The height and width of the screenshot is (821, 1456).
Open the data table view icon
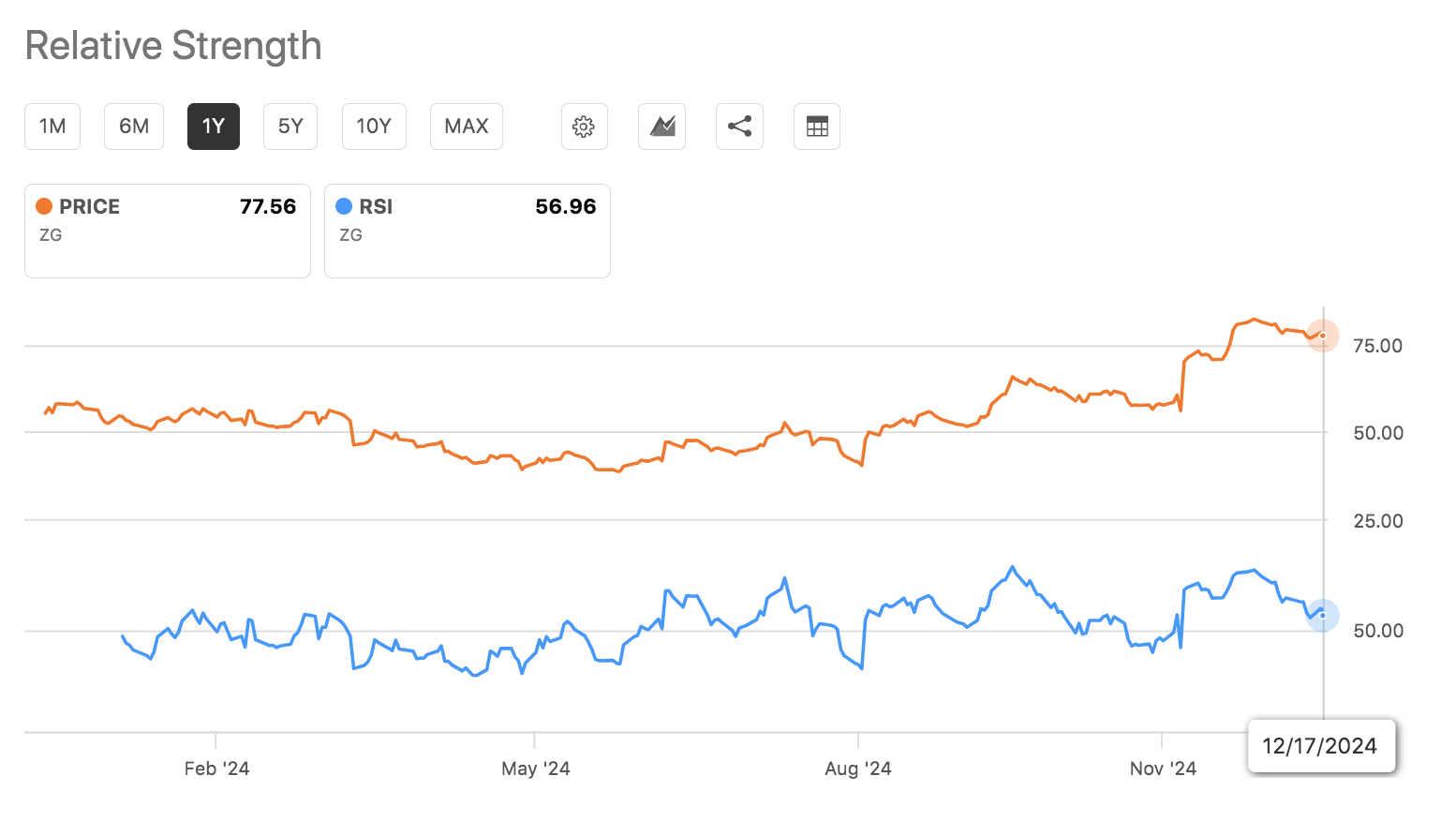816,126
